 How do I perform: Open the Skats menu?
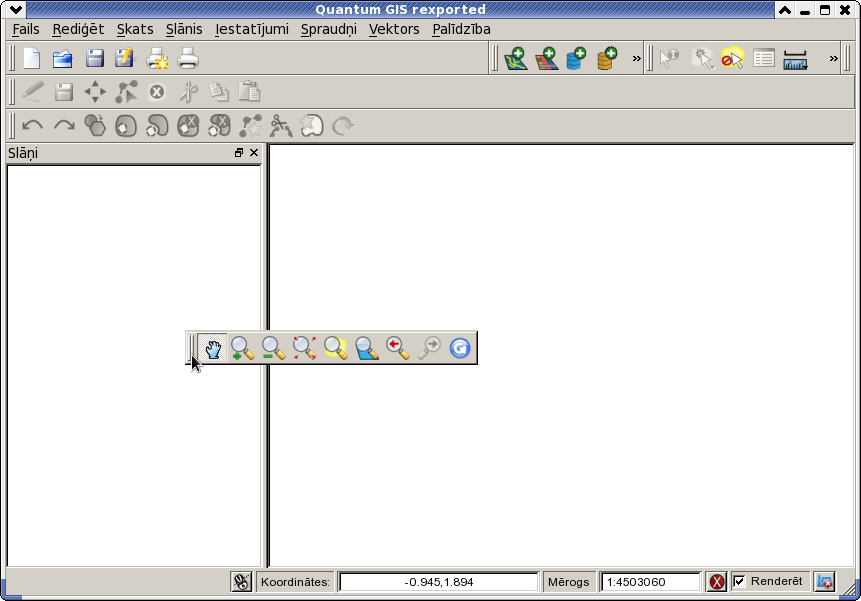coord(135,29)
